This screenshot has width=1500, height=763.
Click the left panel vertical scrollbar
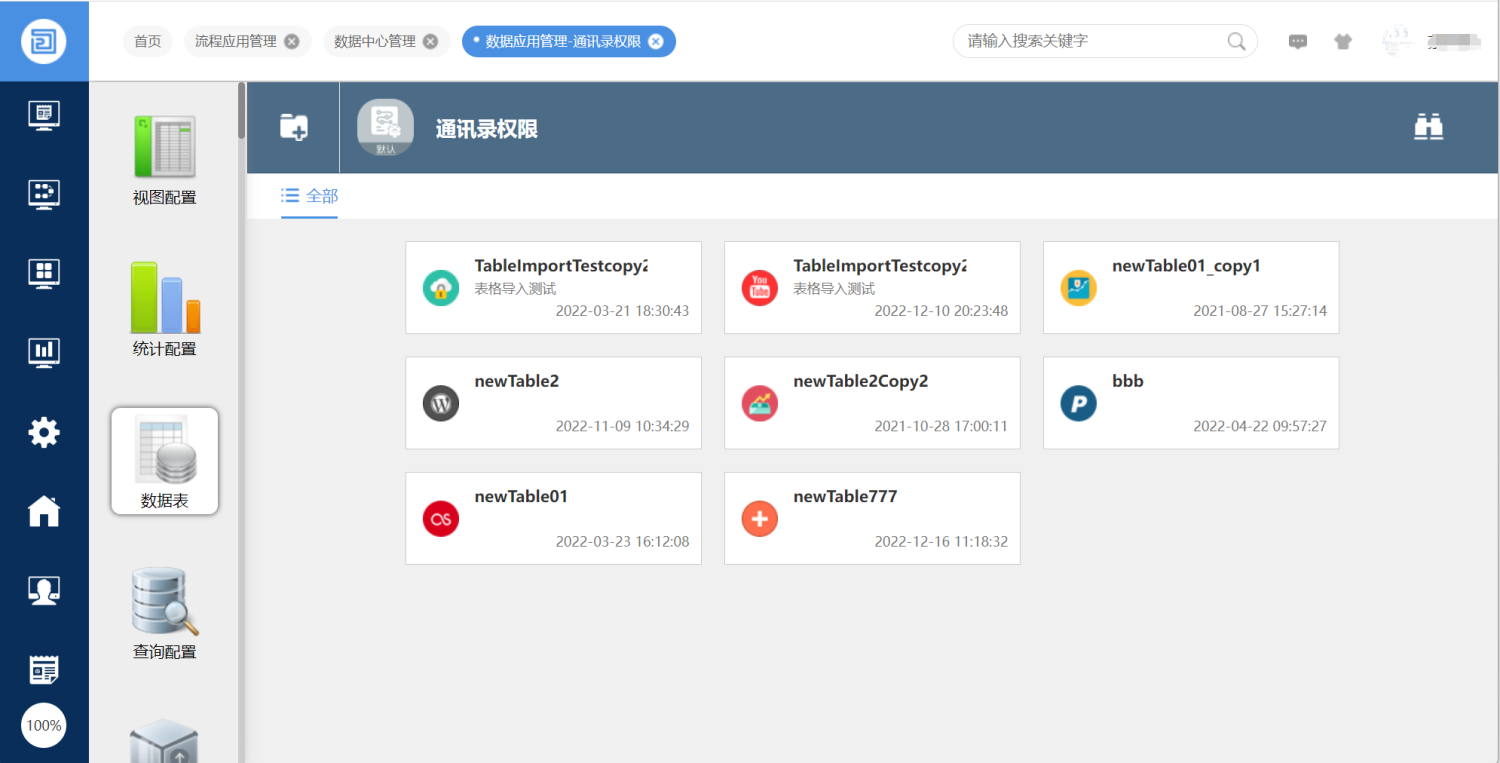pyautogui.click(x=241, y=112)
